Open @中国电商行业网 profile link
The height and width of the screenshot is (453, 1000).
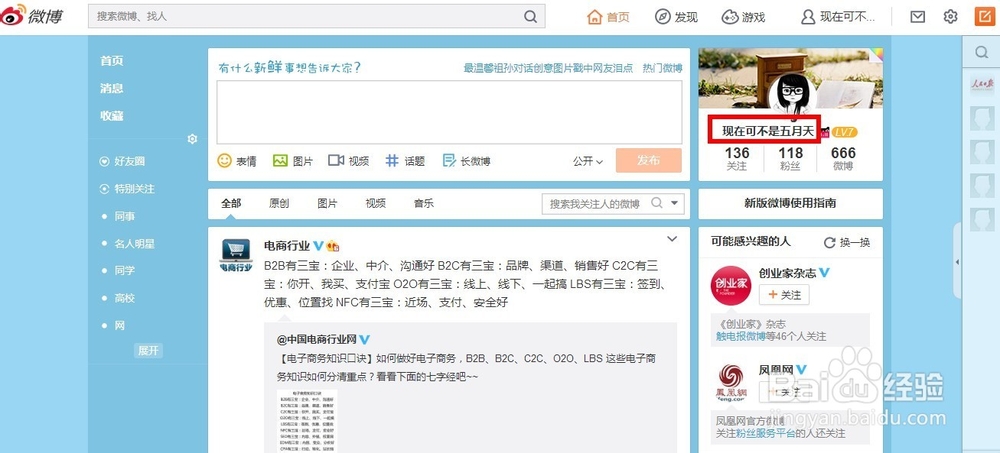(x=317, y=339)
